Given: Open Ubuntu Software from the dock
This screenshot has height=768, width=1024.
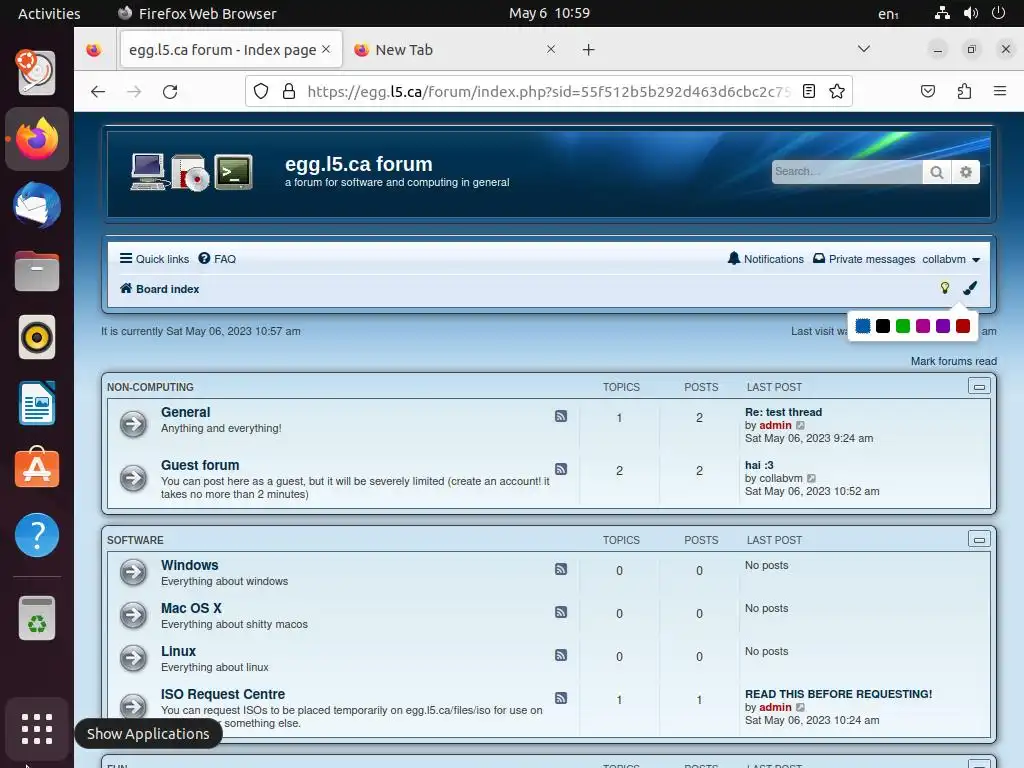Looking at the screenshot, I should 37,468.
